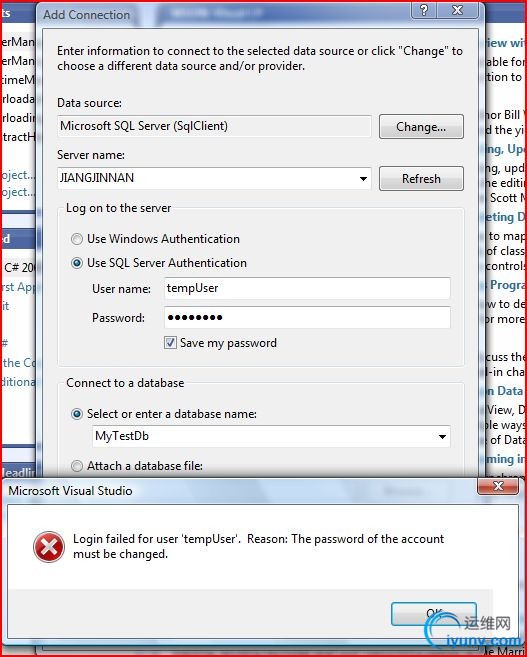Focus the User name field
Image resolution: width=527 pixels, height=657 pixels.
307,288
